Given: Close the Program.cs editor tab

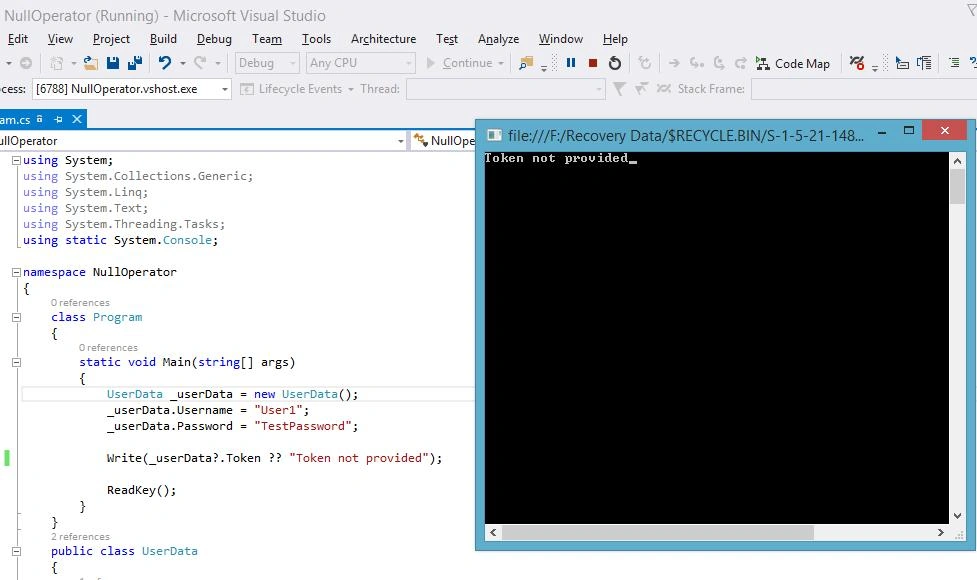Looking at the screenshot, I should click(77, 119).
